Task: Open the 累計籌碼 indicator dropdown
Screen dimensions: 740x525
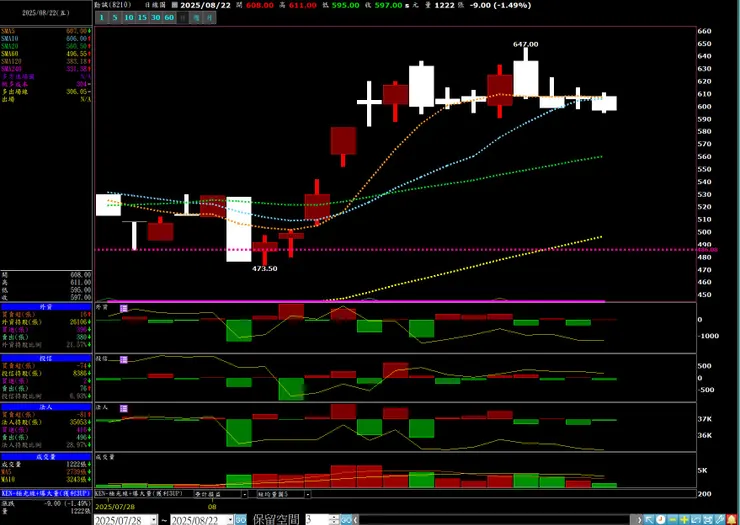Action: point(244,494)
